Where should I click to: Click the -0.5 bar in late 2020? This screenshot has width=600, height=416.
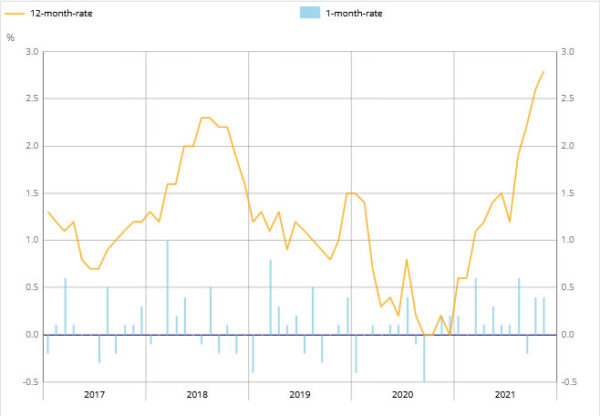[424, 358]
